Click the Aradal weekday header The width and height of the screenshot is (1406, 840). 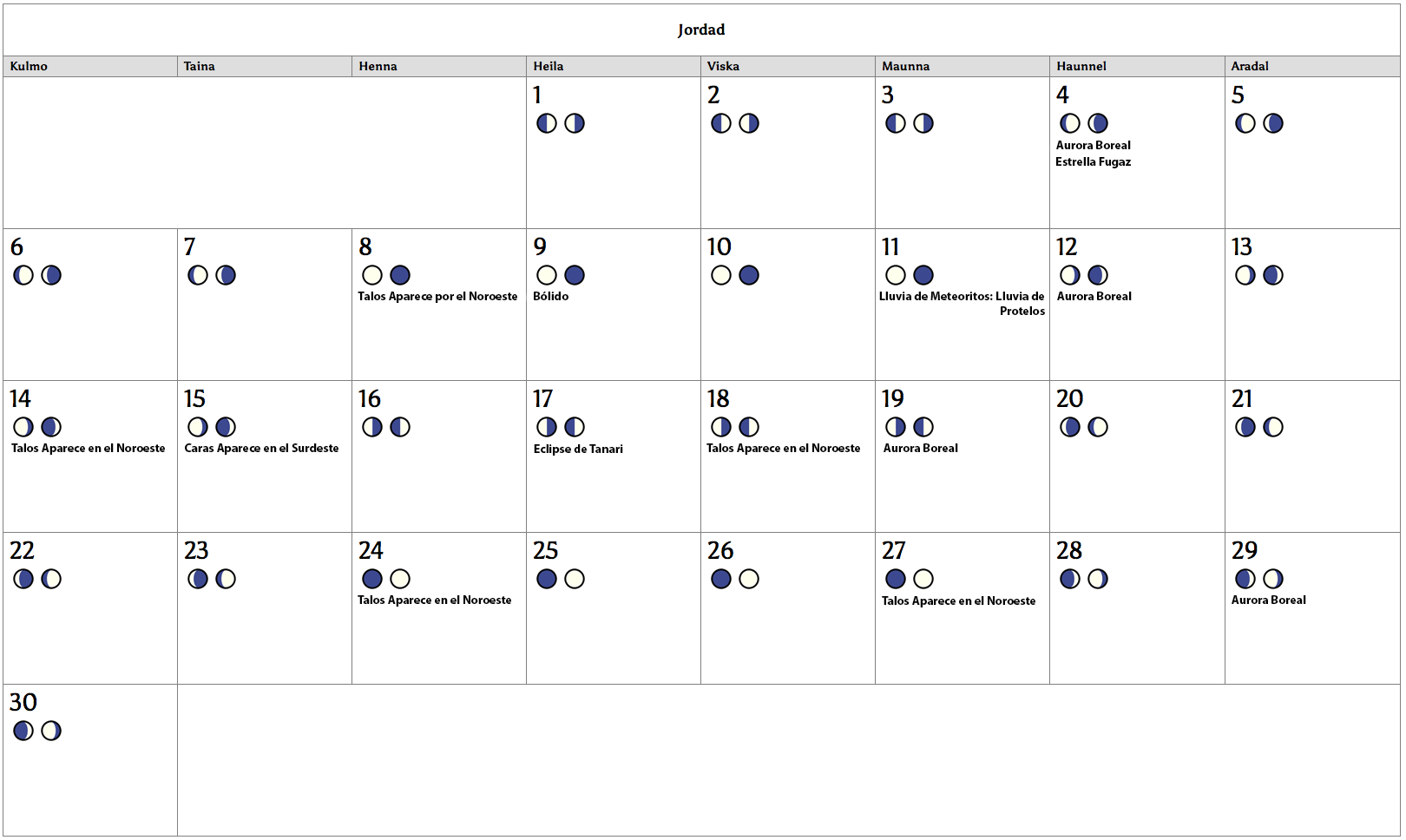point(1250,66)
